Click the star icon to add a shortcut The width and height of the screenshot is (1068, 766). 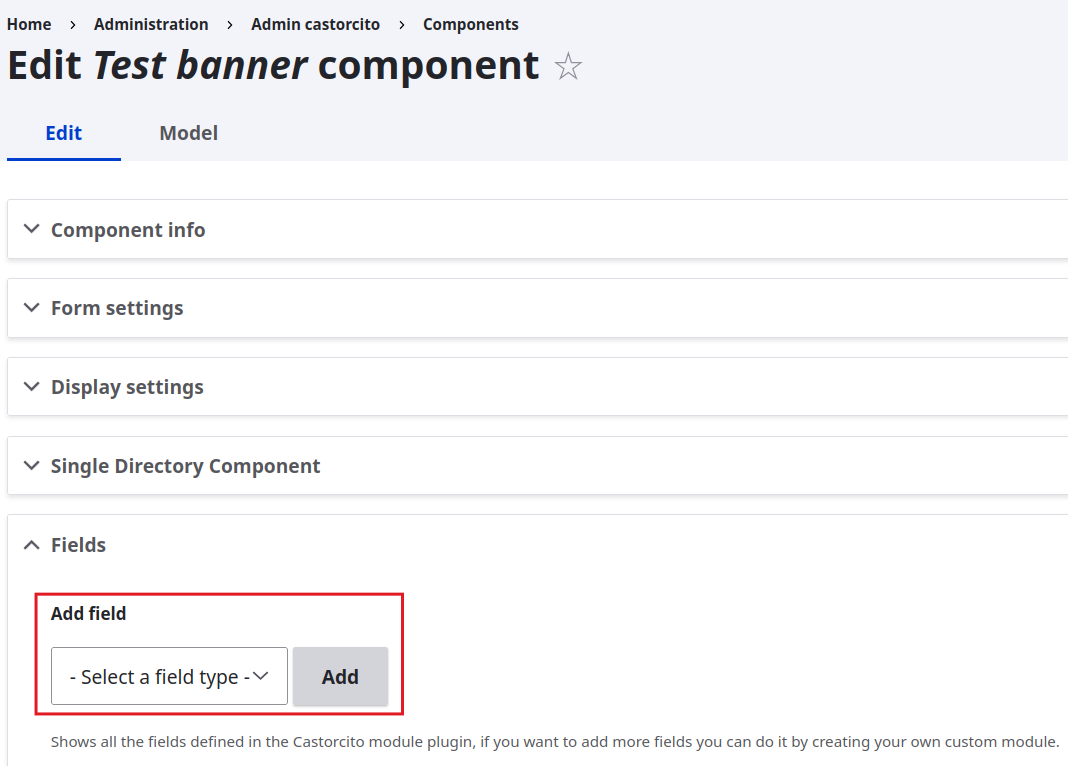pos(568,67)
